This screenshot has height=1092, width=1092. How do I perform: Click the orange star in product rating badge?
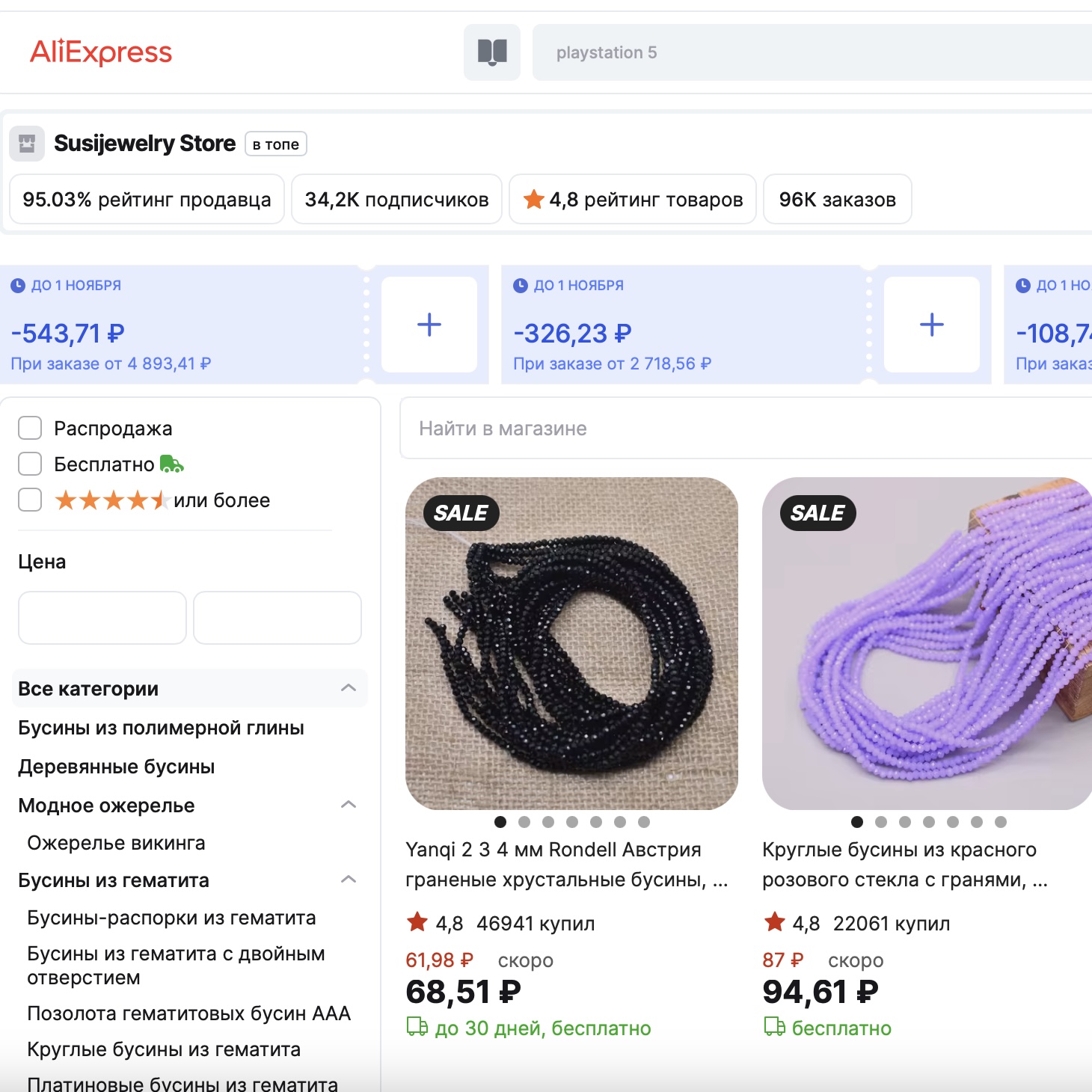pos(533,200)
